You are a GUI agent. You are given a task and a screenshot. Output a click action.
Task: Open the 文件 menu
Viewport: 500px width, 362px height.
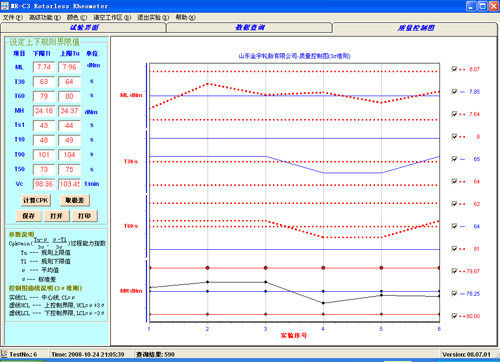13,17
